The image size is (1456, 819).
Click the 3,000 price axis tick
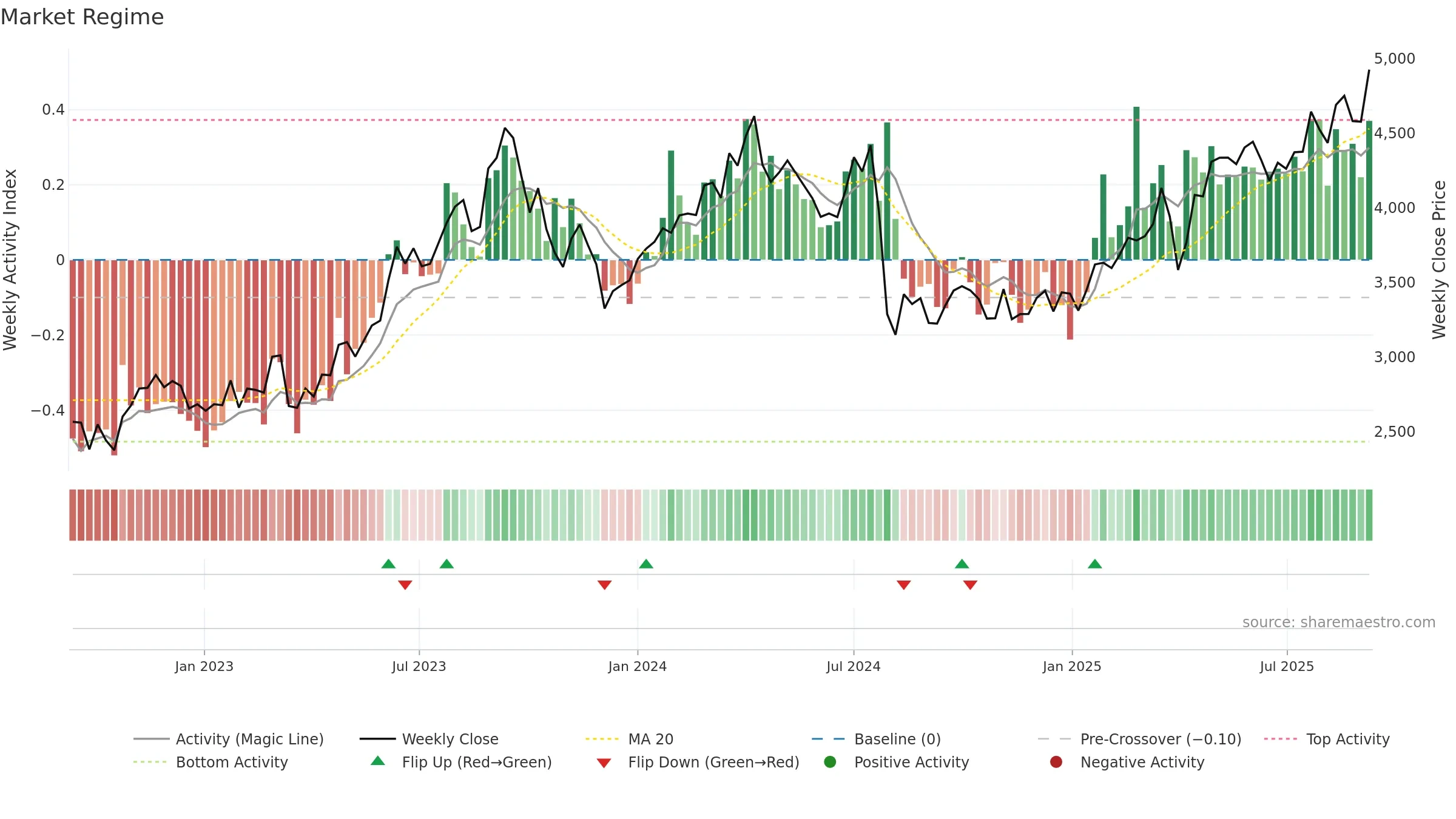[1394, 357]
